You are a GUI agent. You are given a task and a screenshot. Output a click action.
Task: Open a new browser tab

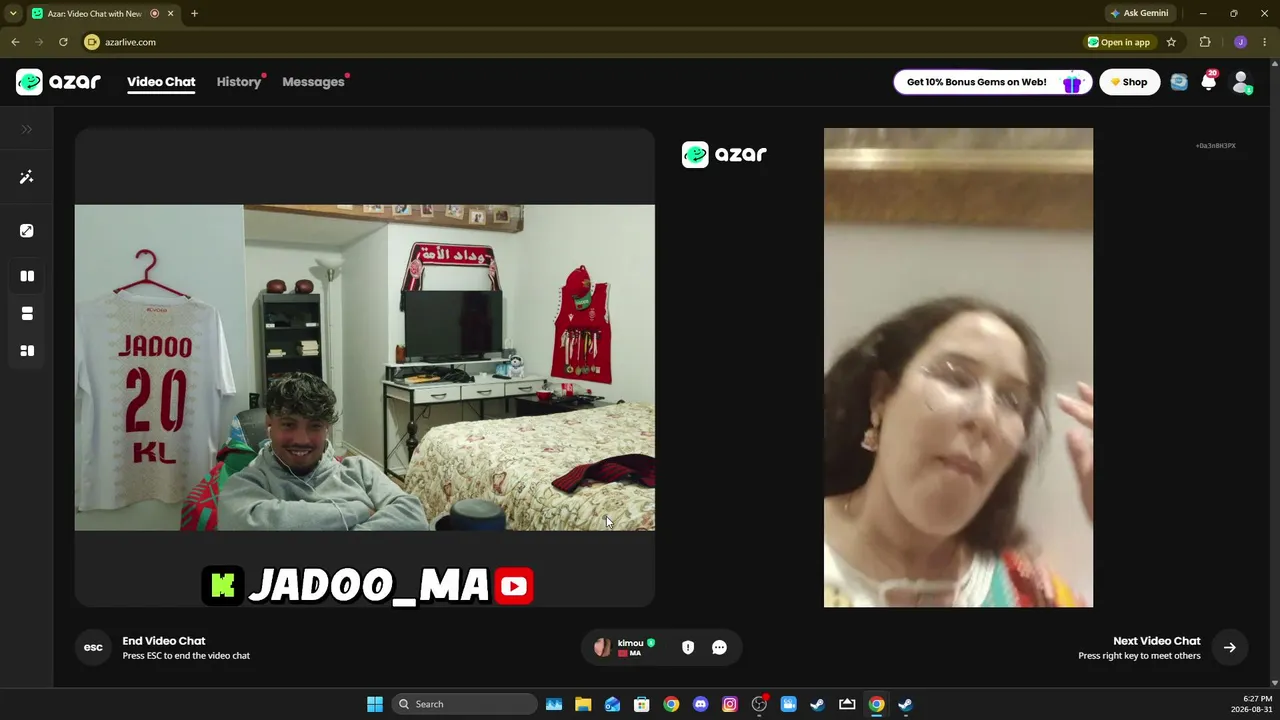[x=194, y=14]
